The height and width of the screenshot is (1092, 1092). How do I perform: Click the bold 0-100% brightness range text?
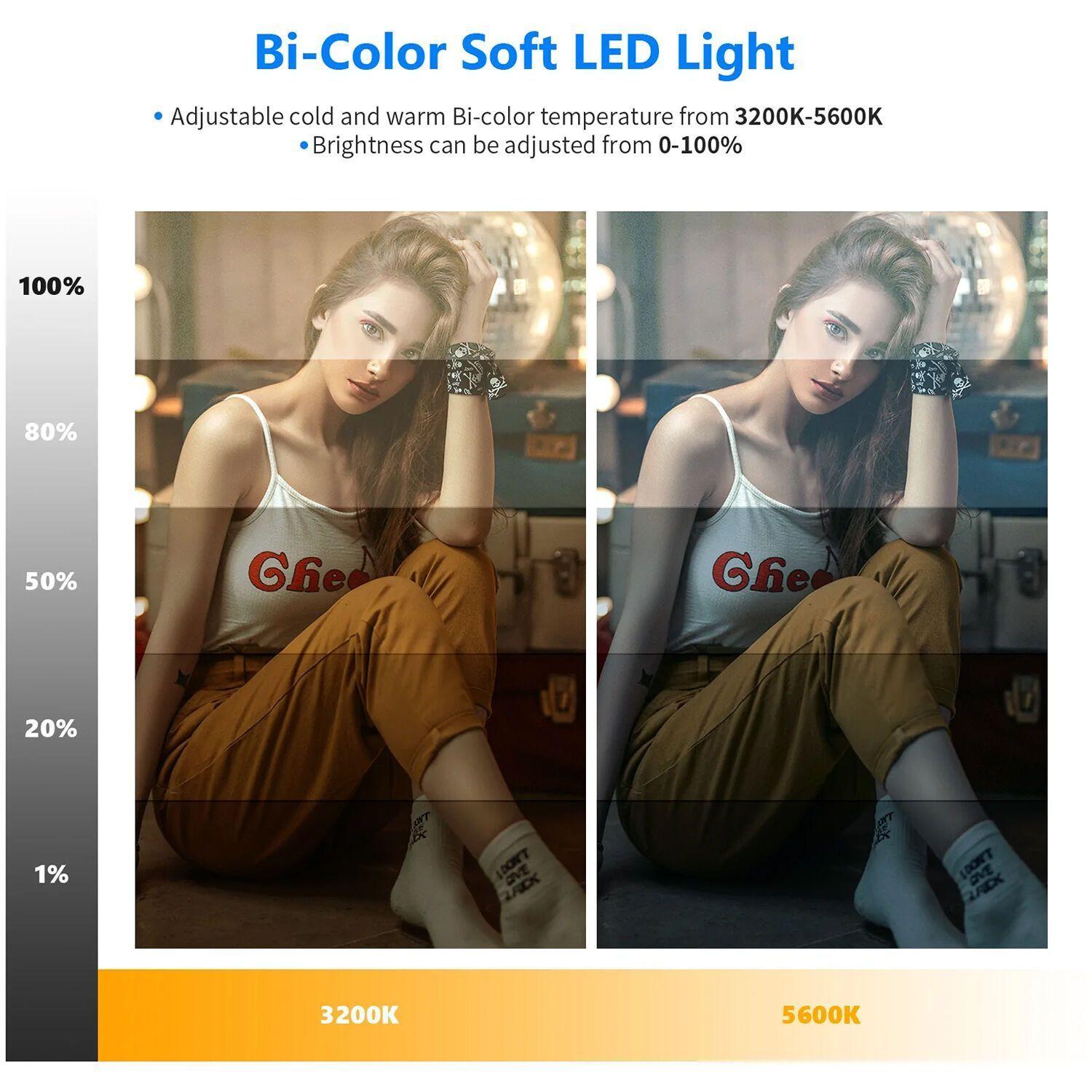(x=700, y=146)
